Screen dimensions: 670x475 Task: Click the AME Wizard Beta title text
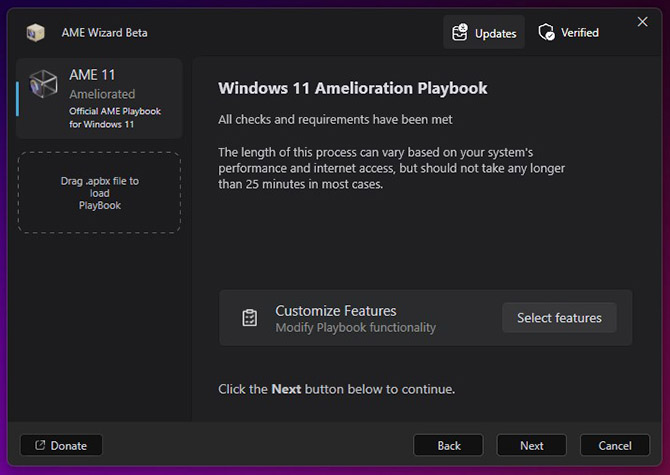click(105, 33)
